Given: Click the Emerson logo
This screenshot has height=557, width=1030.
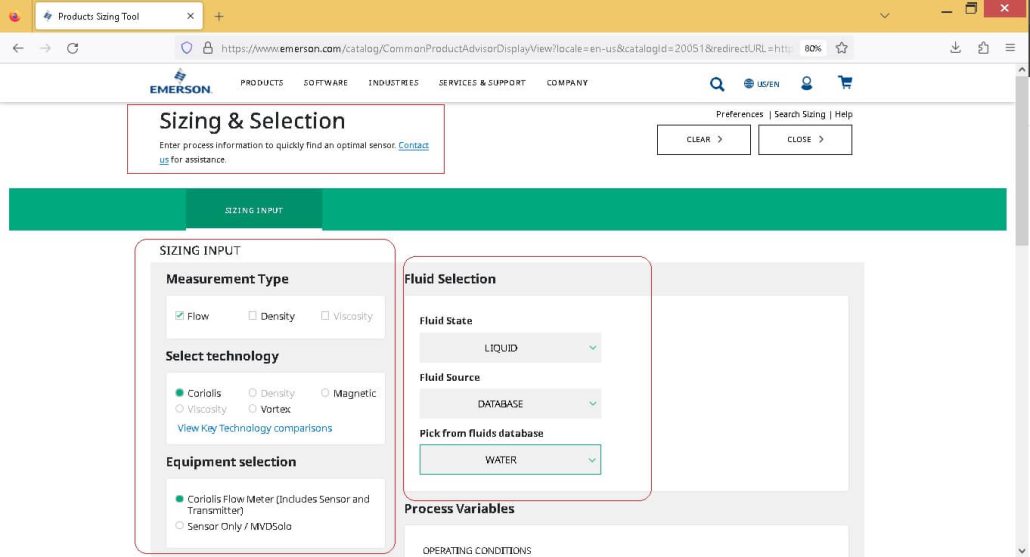Looking at the screenshot, I should click(x=181, y=82).
